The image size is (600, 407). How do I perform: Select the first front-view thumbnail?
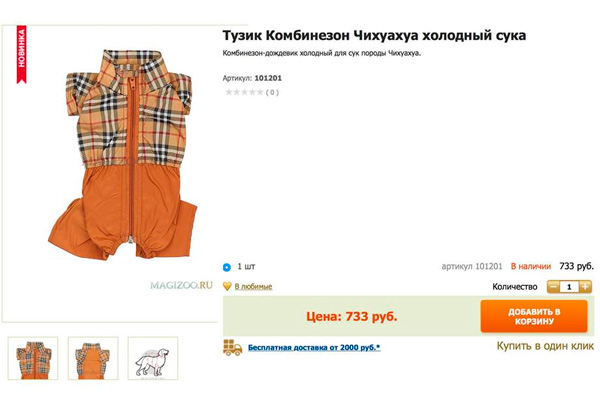33,358
